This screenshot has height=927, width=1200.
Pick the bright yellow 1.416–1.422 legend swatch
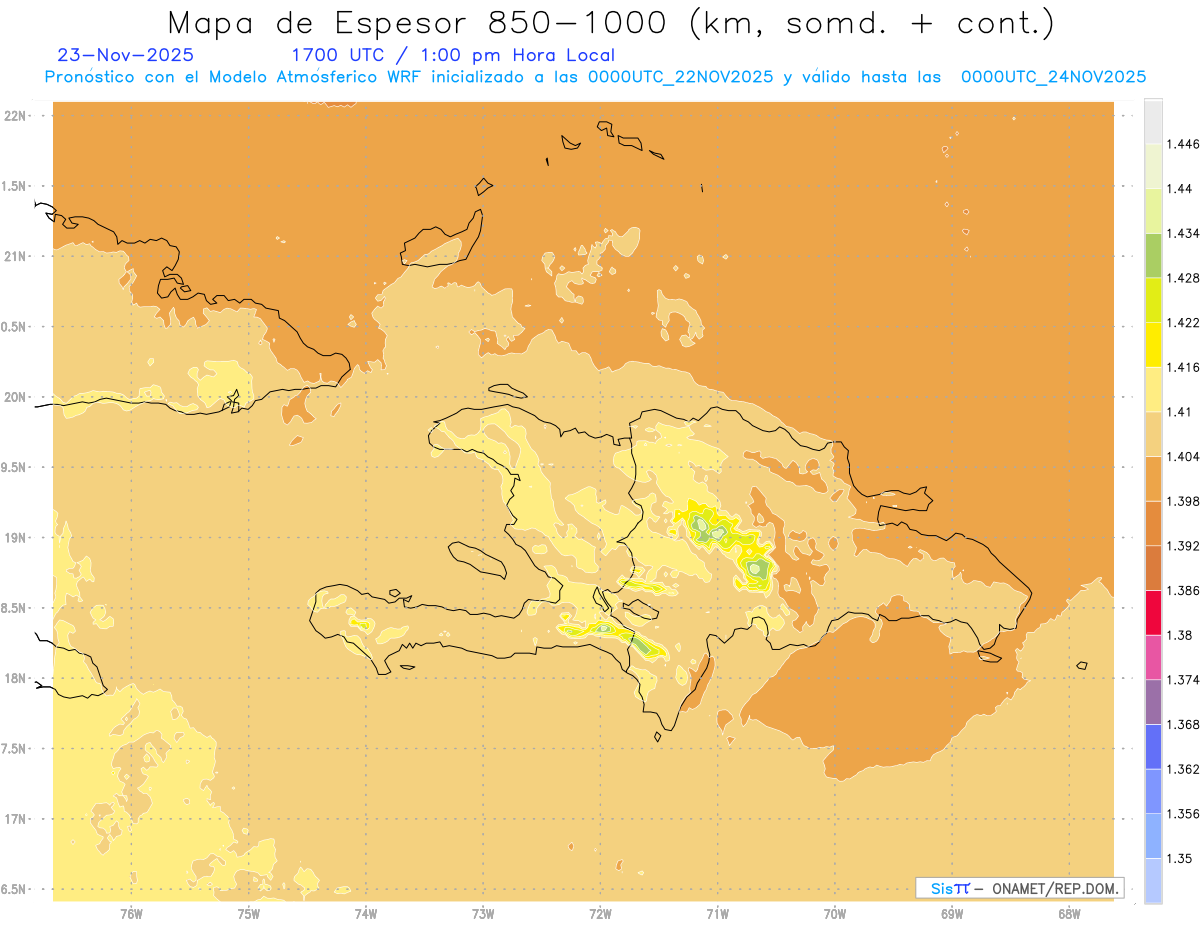[x=1153, y=345]
